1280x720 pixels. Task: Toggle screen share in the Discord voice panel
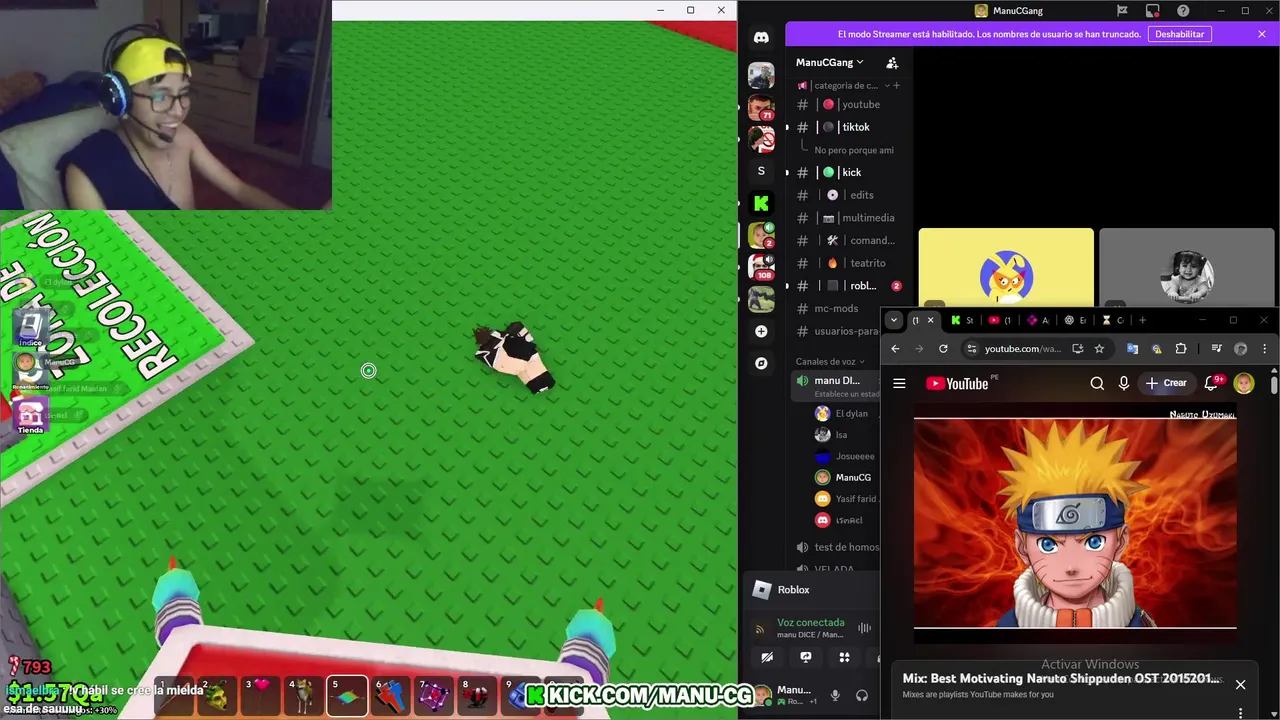805,657
